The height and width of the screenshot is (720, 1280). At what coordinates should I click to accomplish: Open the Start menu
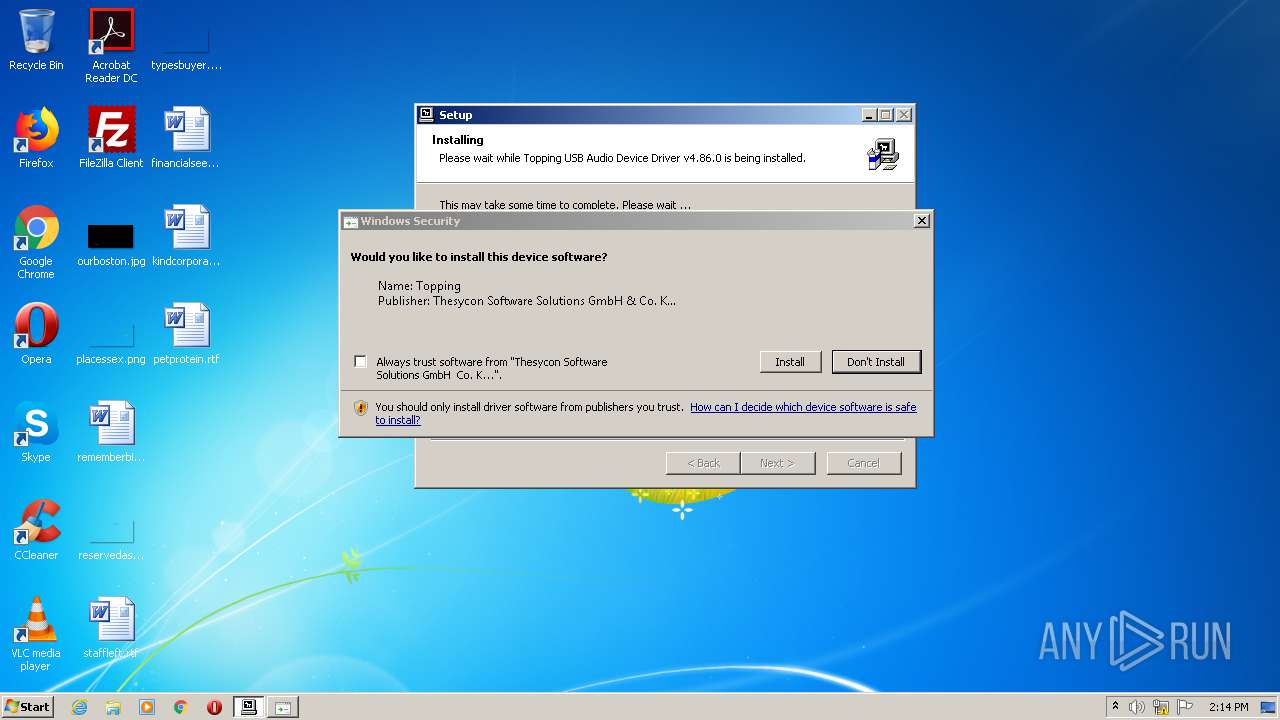tap(27, 707)
